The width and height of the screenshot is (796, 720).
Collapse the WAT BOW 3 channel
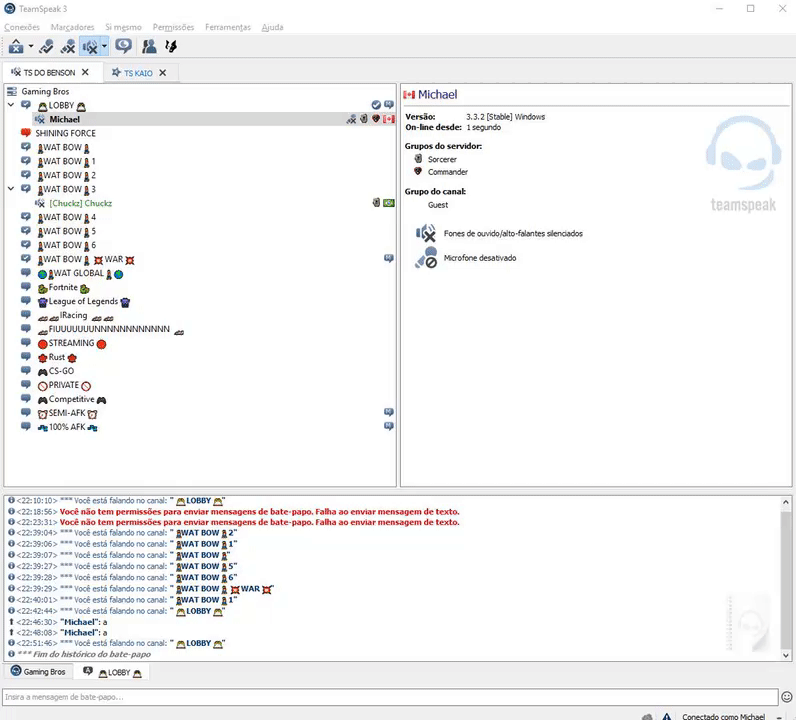coord(11,188)
